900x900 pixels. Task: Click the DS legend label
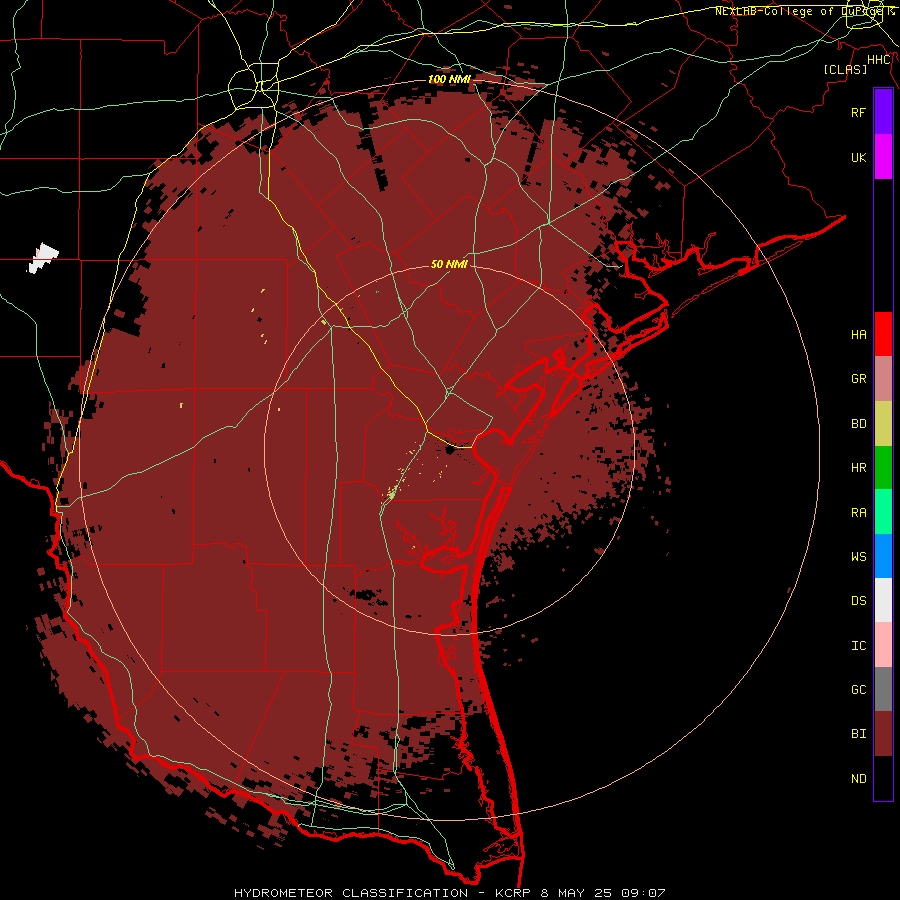858,601
